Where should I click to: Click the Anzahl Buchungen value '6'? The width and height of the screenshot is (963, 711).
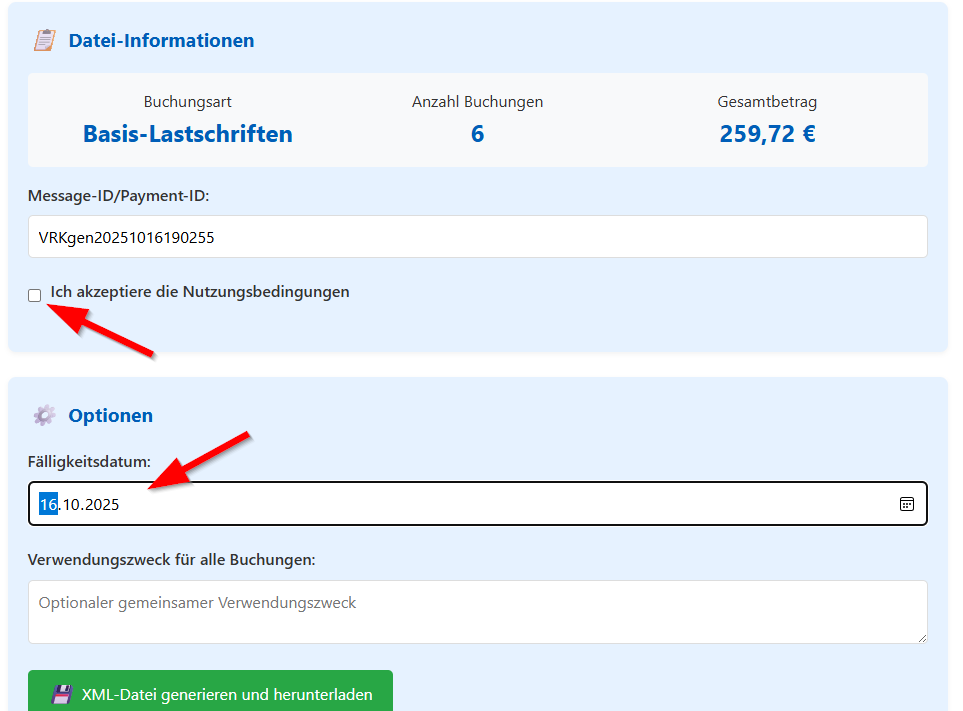477,134
